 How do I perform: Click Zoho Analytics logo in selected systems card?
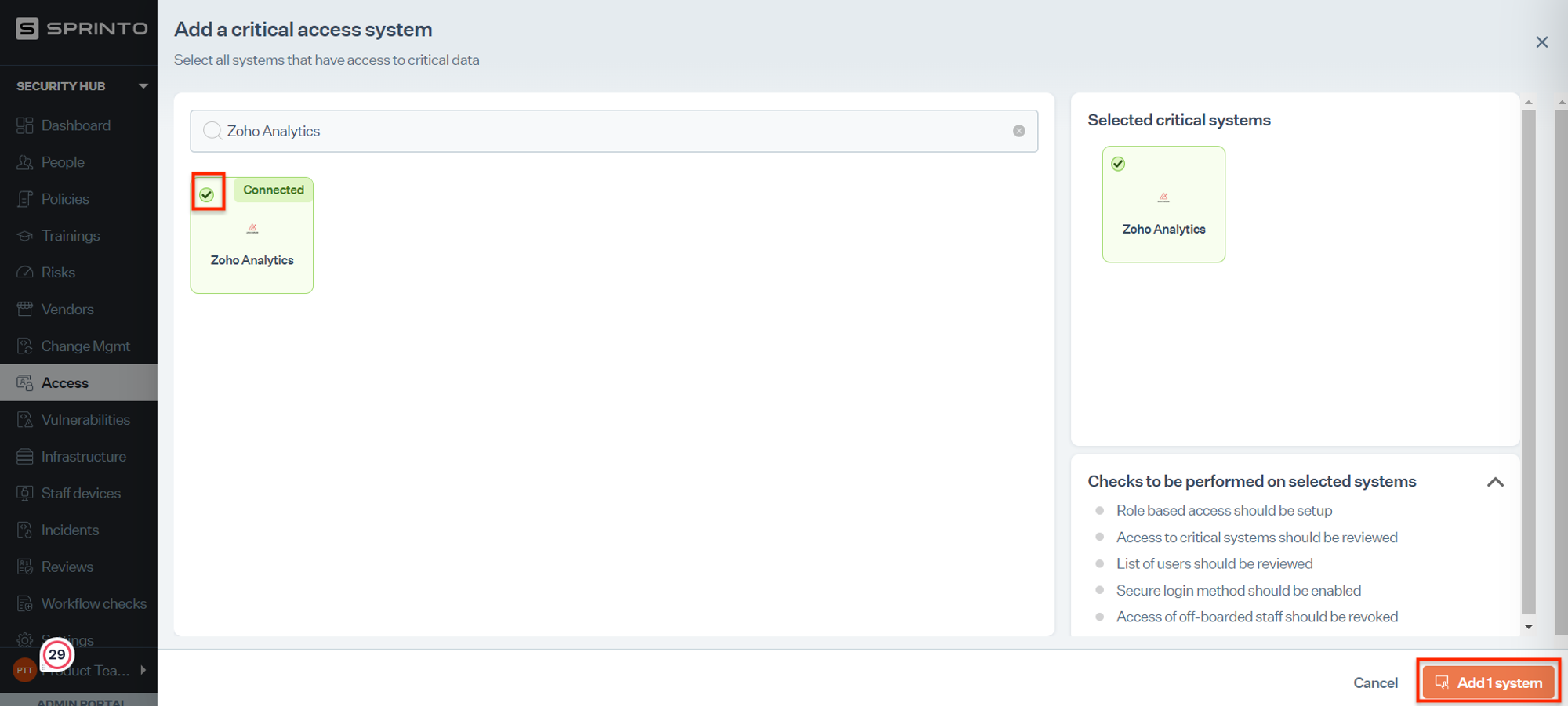(1163, 197)
